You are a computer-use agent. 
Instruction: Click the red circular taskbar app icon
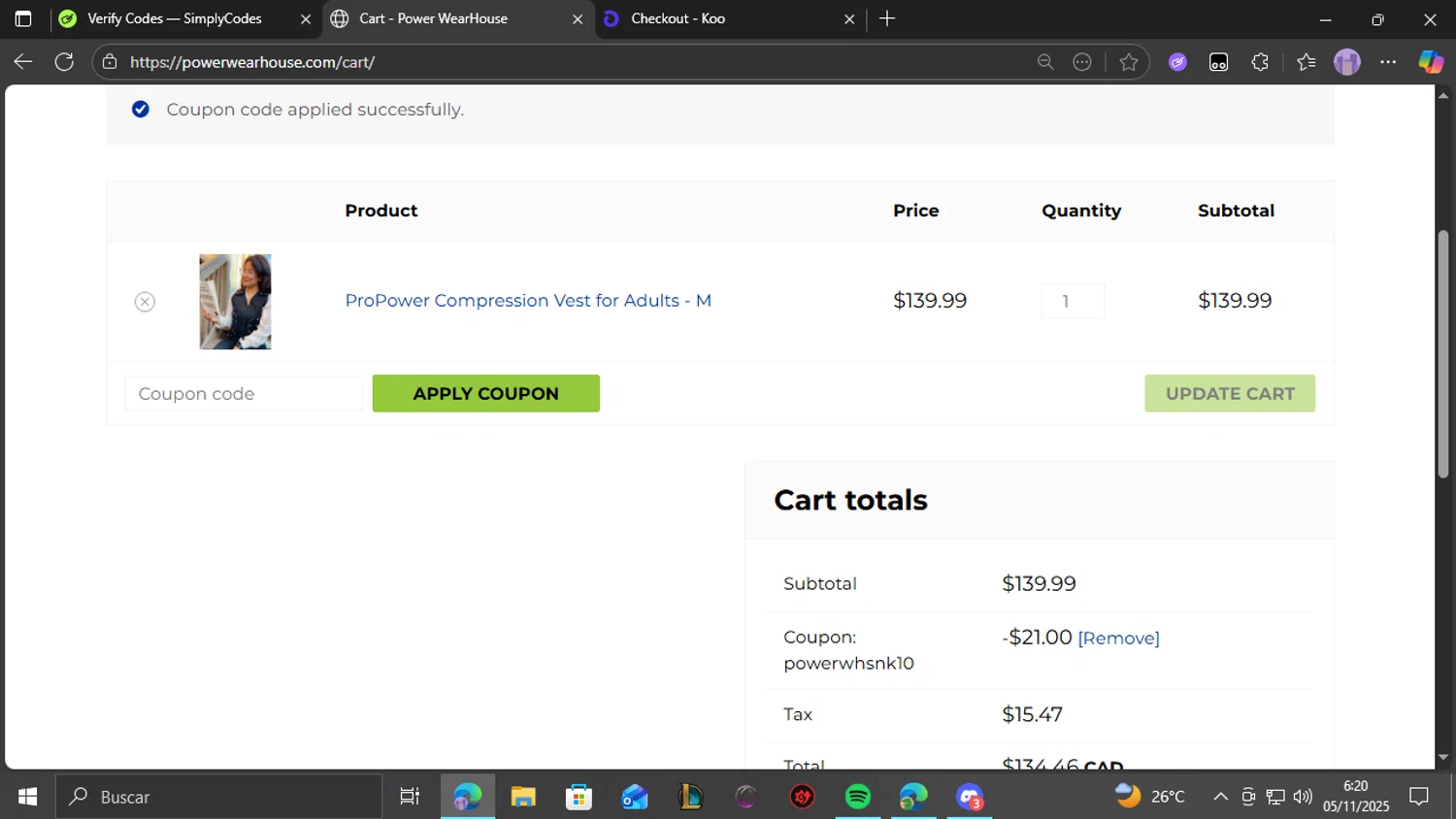pos(802,797)
